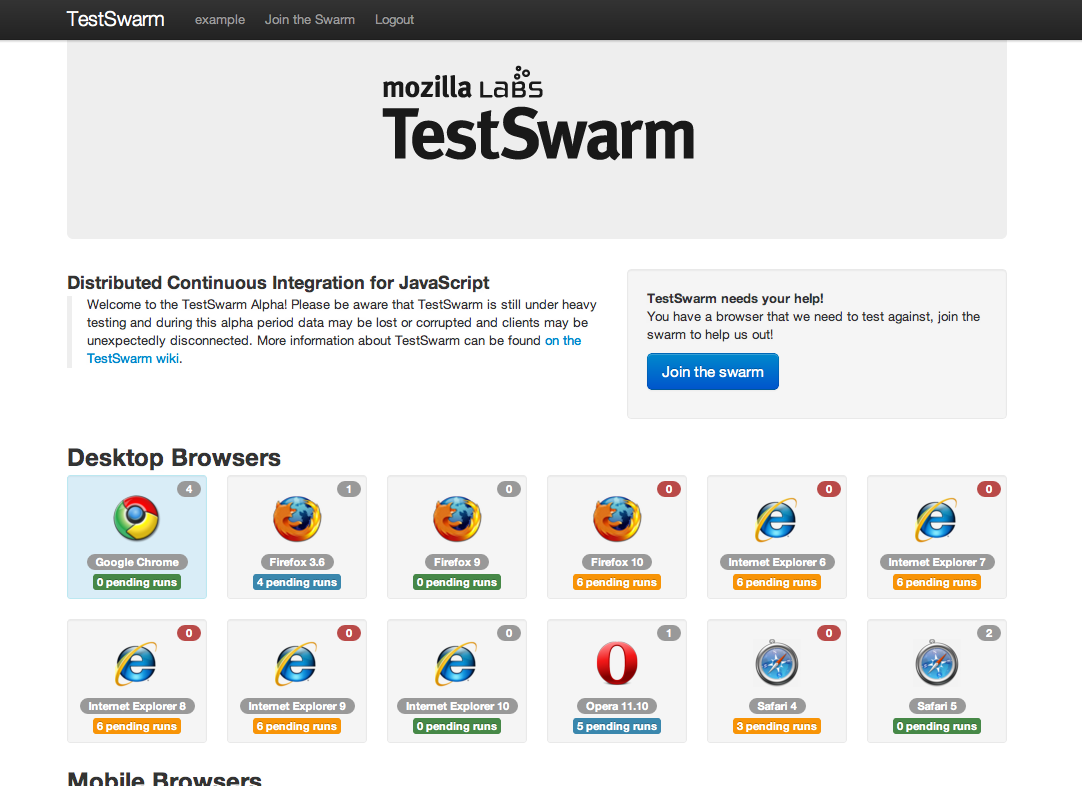1082x786 pixels.
Task: Click the Internet Explorer 9 icon
Action: tap(297, 663)
